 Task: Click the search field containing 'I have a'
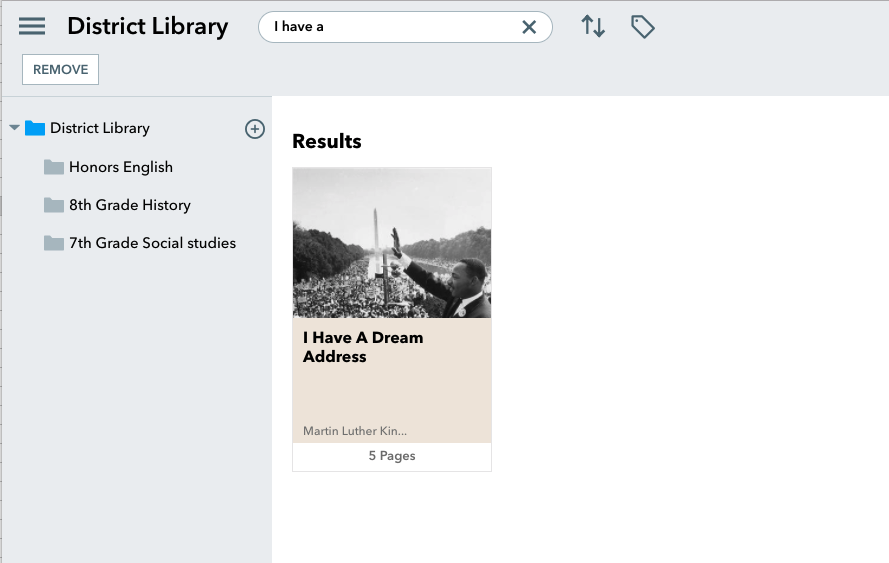(x=405, y=27)
